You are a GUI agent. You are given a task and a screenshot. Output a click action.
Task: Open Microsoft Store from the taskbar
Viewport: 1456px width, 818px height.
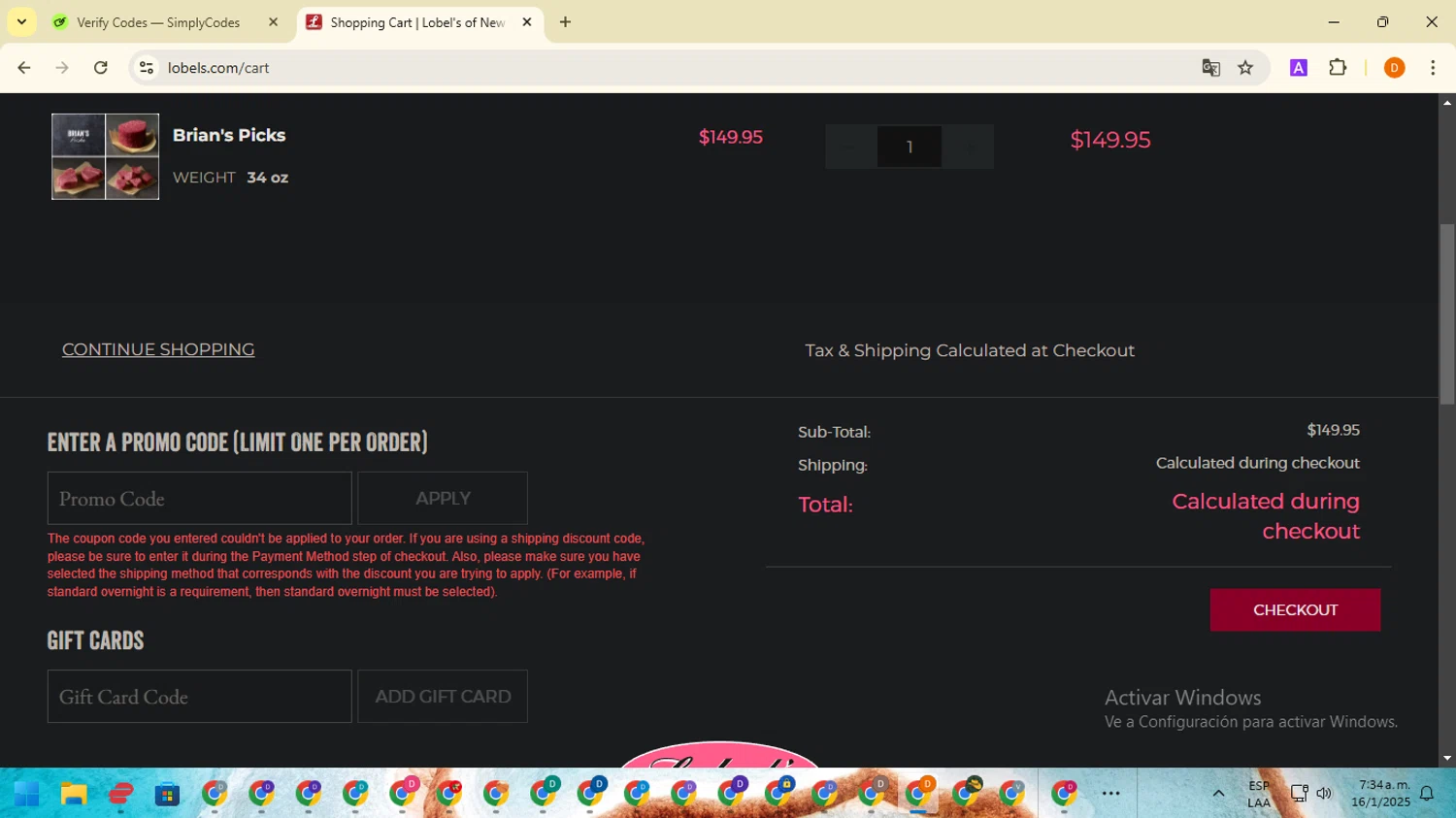[167, 795]
